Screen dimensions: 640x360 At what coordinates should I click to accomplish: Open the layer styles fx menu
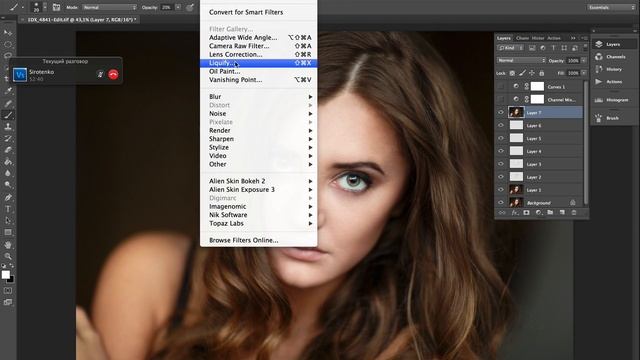[514, 213]
